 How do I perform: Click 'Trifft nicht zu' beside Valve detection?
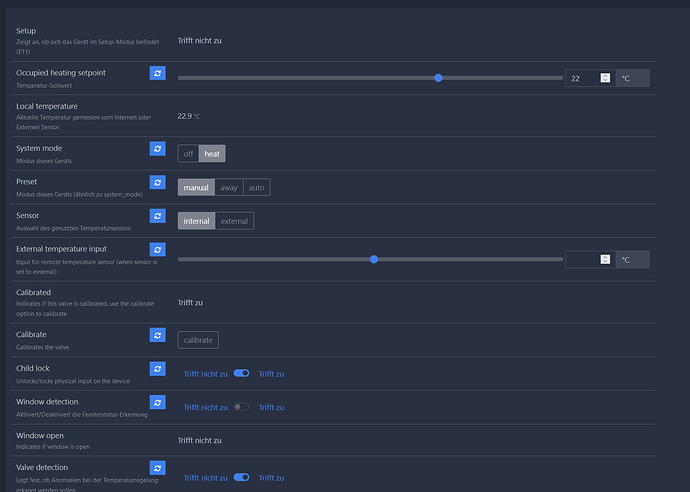206,478
